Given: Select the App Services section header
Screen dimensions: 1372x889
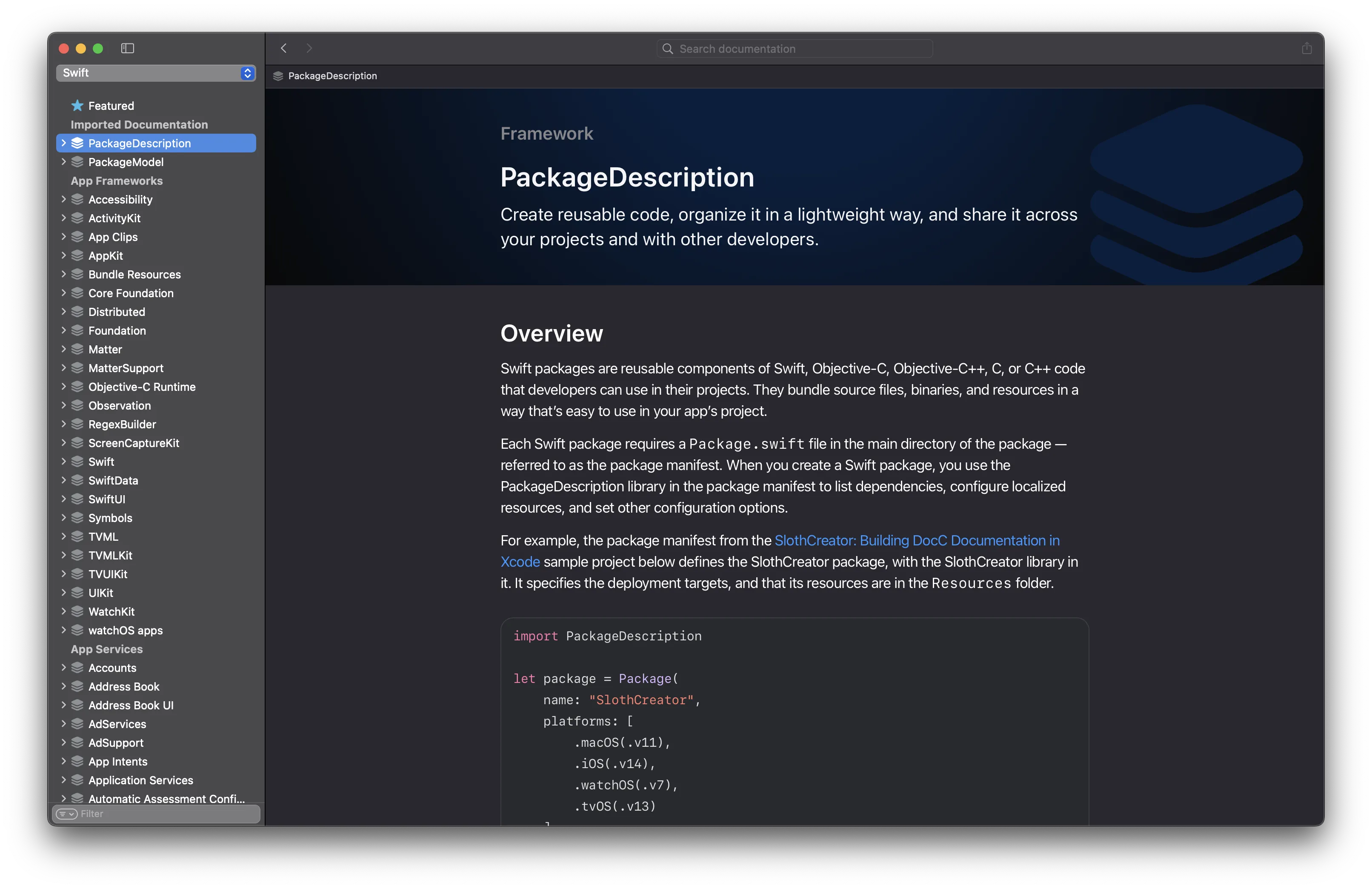Looking at the screenshot, I should point(107,649).
